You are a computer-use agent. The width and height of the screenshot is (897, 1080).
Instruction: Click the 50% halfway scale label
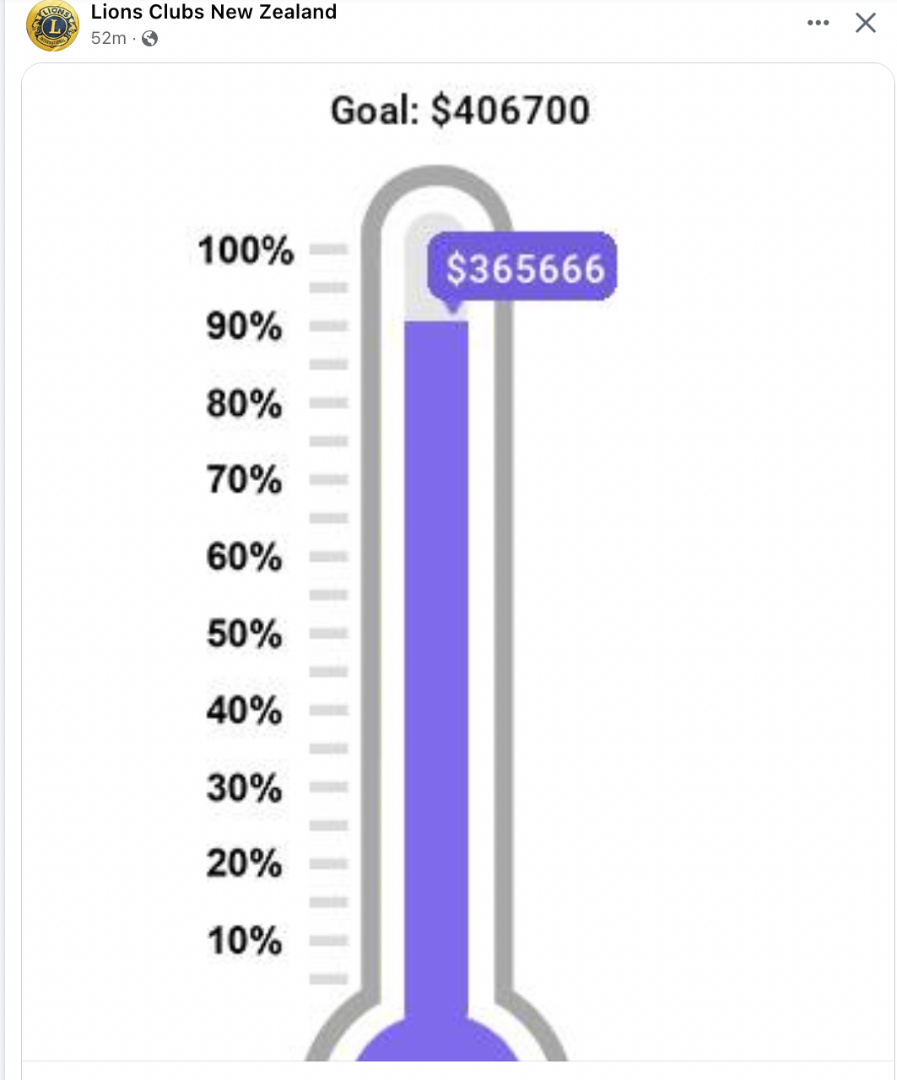(245, 634)
